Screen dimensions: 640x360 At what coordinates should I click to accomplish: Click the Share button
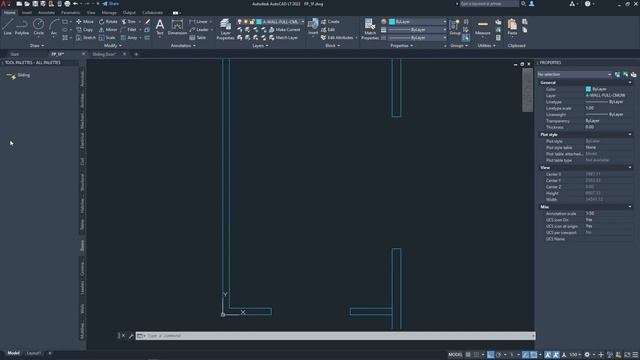111,4
